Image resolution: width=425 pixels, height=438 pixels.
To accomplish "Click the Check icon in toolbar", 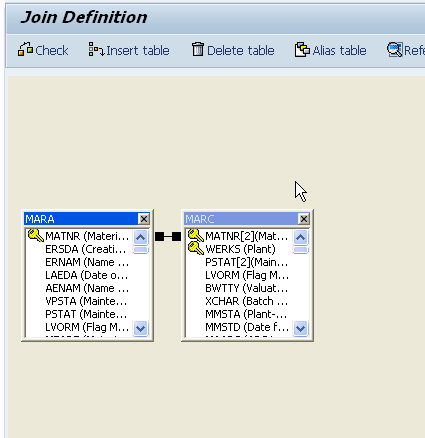I will coord(25,49).
